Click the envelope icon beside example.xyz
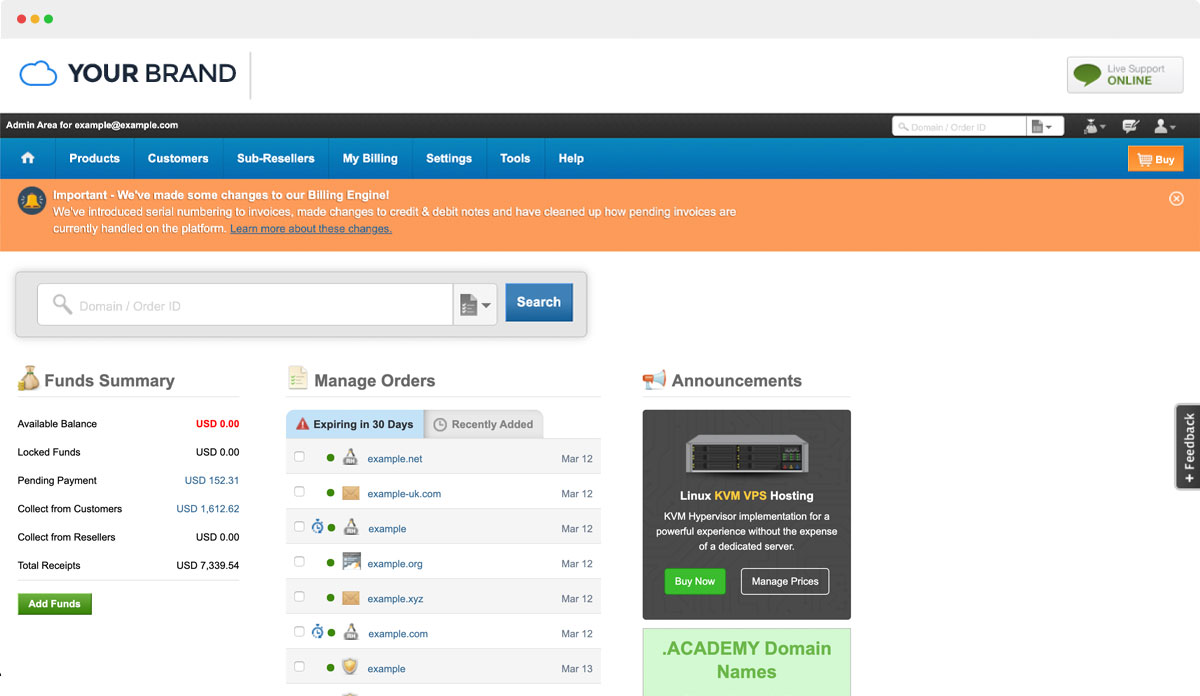Screen dimensions: 1200x696 click(x=350, y=598)
